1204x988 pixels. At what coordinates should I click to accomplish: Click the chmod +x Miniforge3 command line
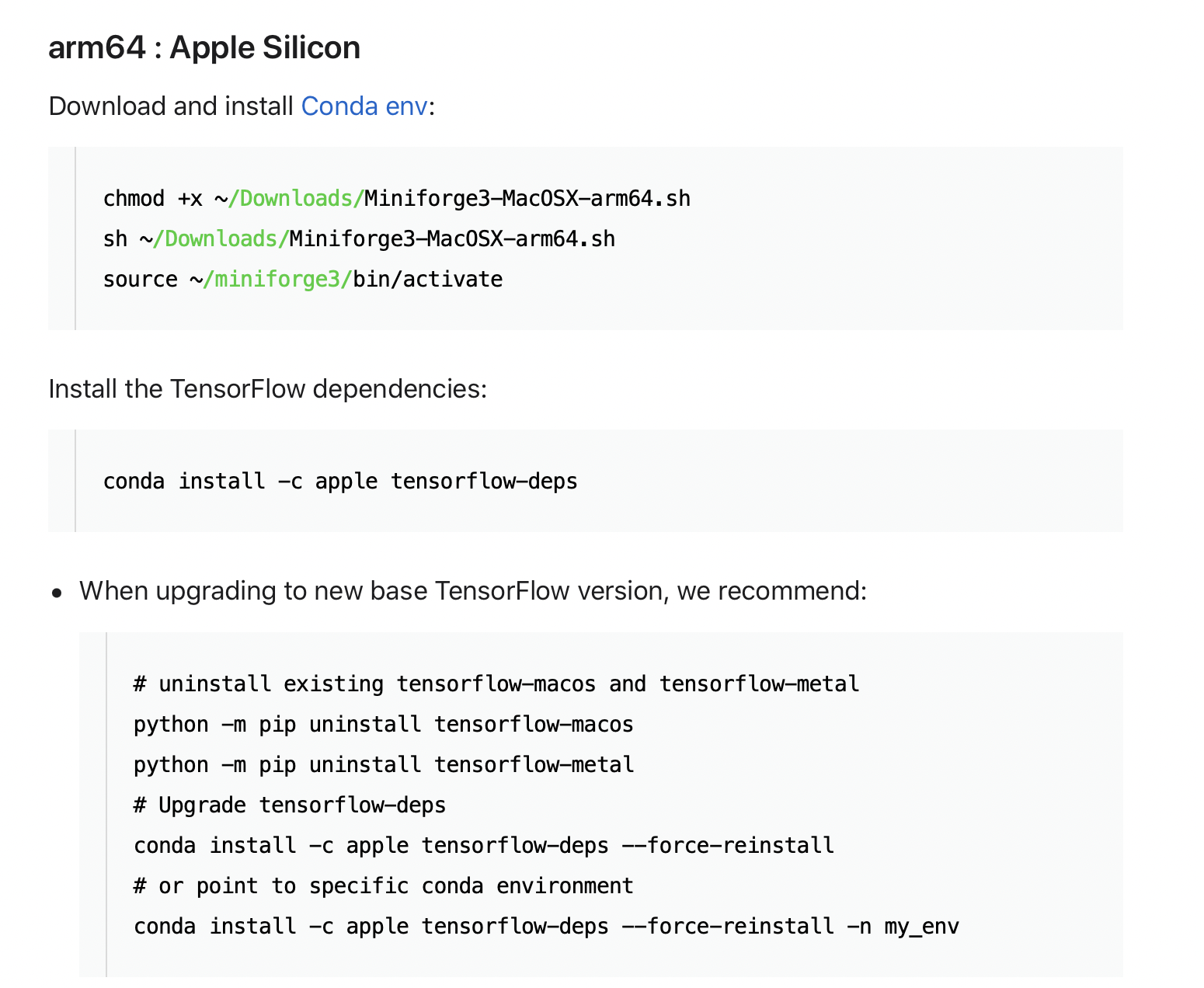[x=397, y=199]
